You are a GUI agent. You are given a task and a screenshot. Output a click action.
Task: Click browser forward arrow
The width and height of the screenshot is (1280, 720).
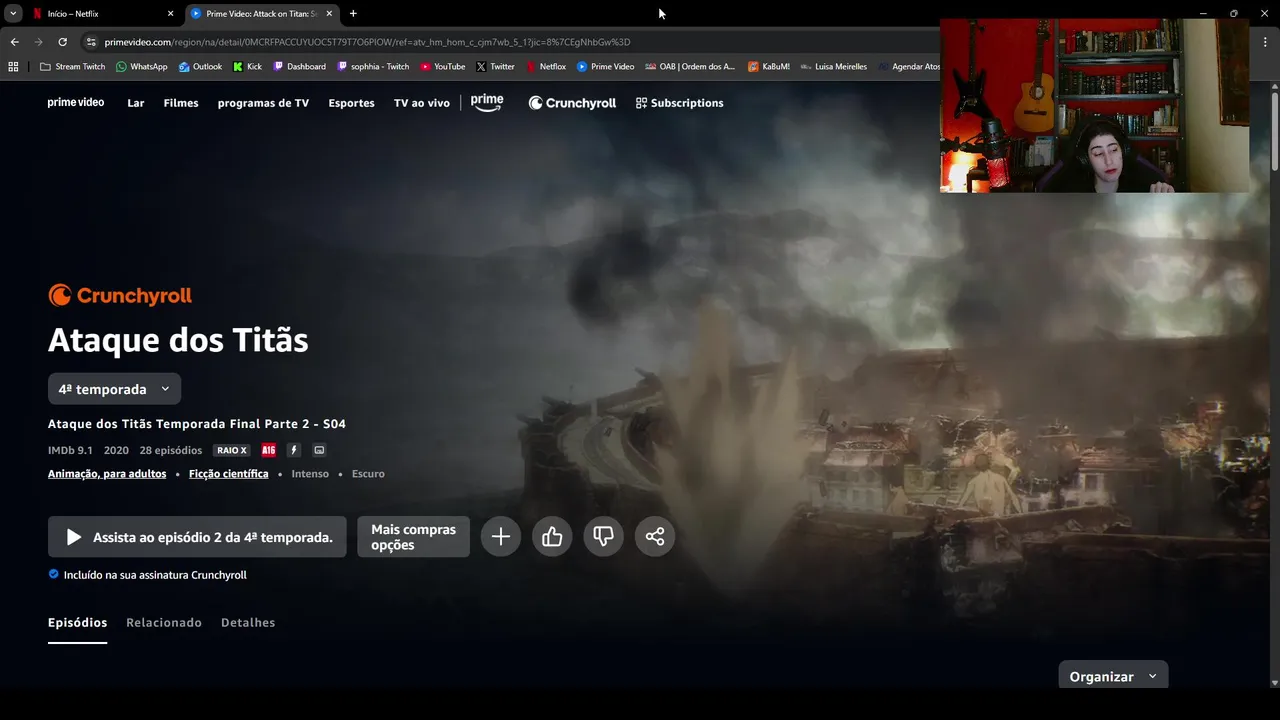[x=38, y=42]
